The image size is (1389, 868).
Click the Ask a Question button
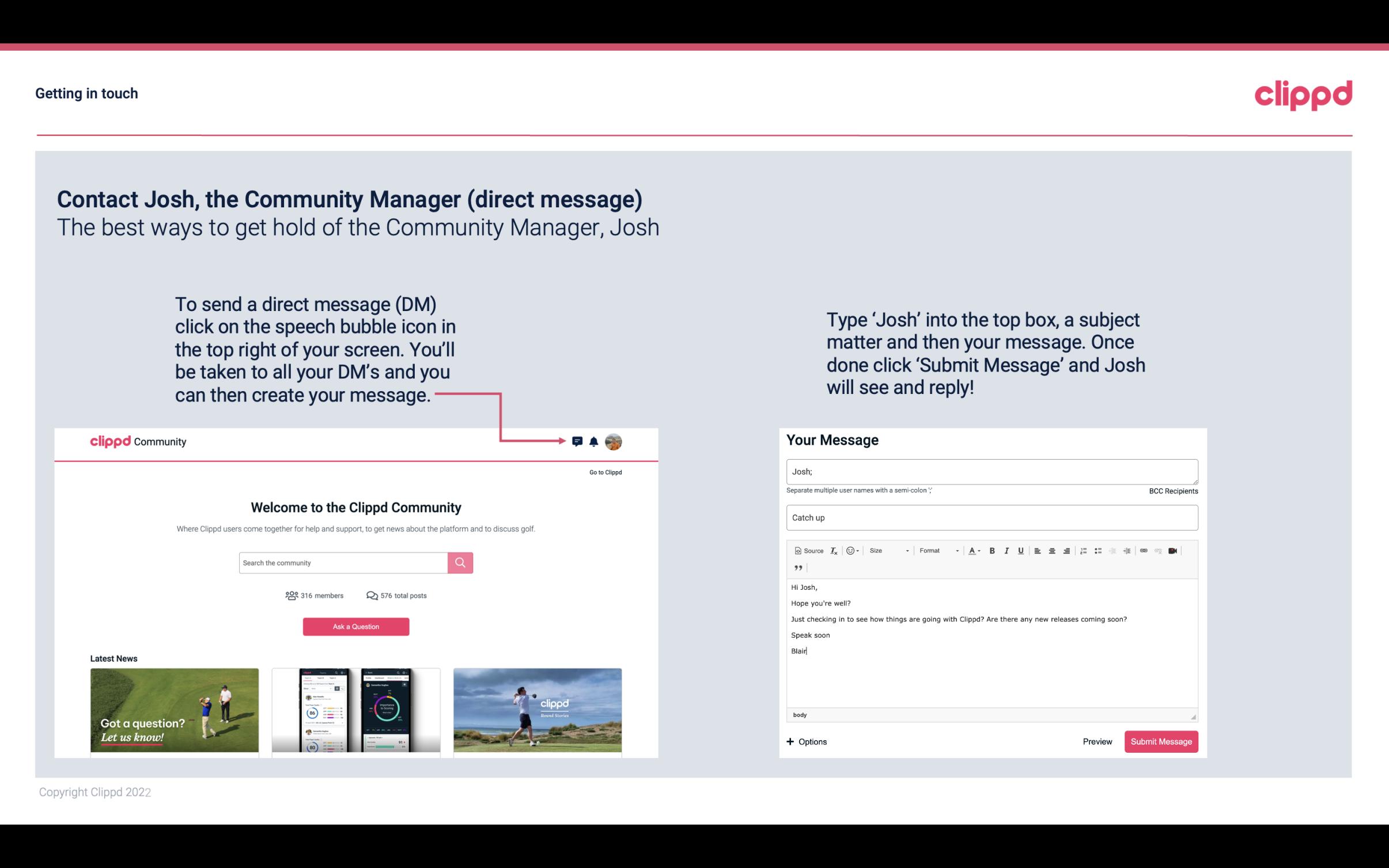[x=356, y=625]
